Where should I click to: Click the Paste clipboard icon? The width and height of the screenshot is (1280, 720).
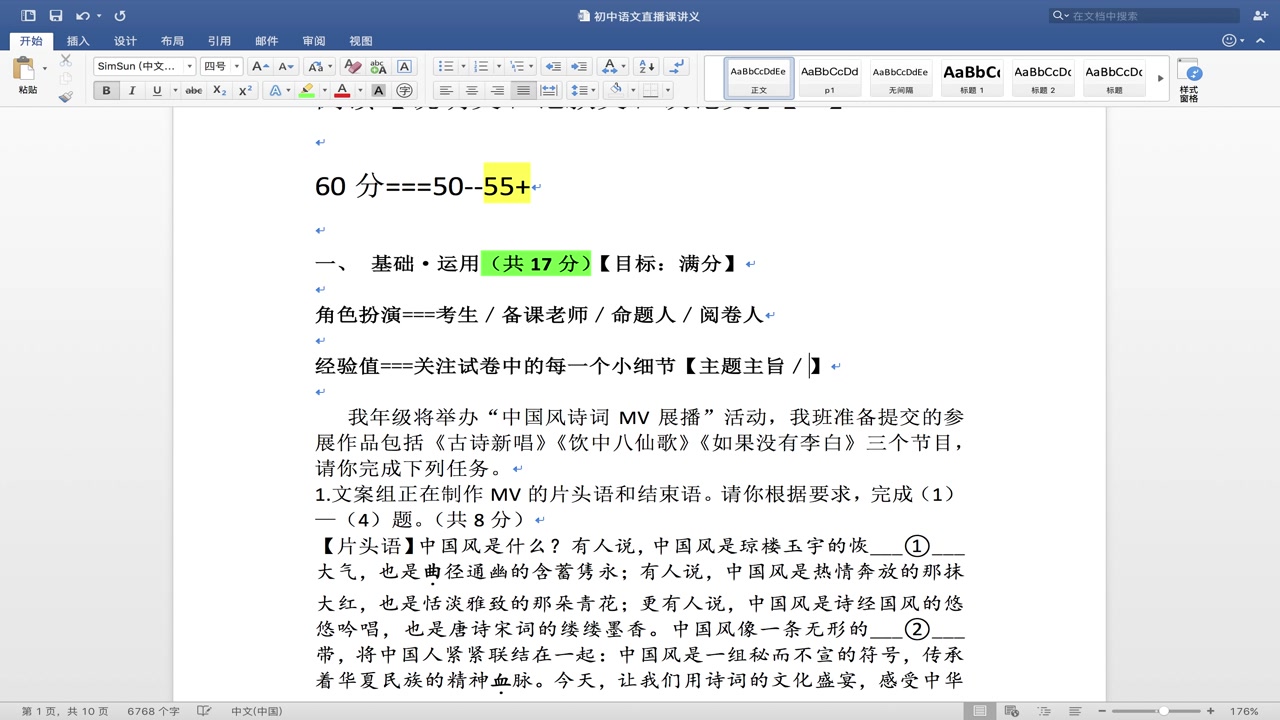pos(24,69)
